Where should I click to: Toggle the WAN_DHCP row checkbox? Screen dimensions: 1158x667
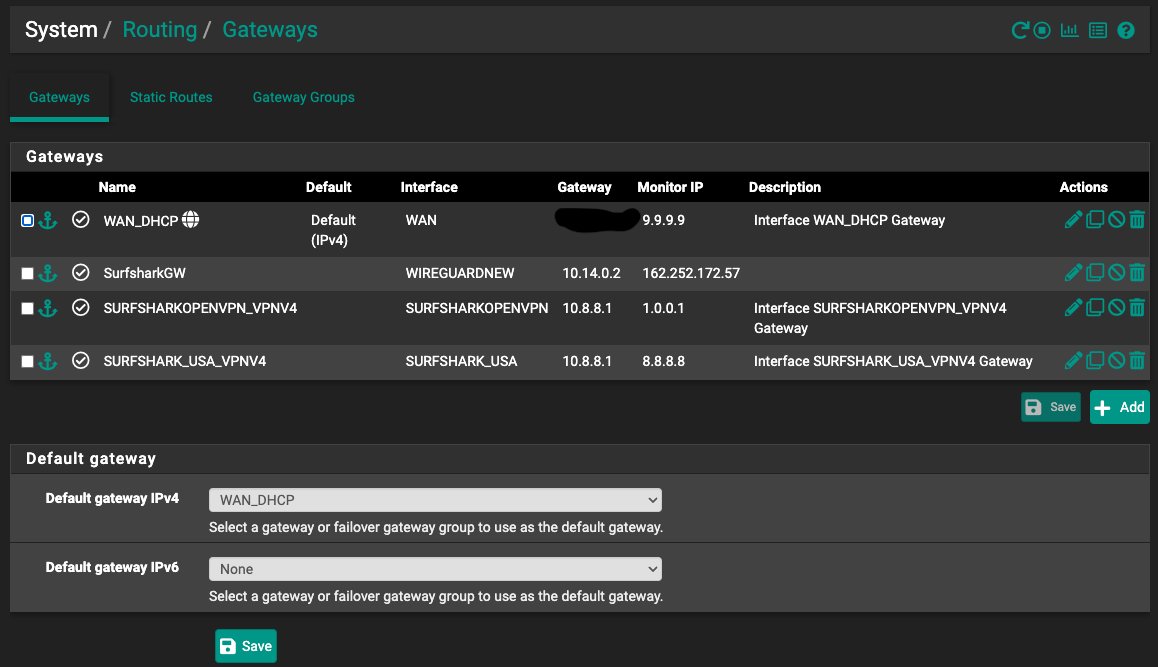pyautogui.click(x=27, y=221)
